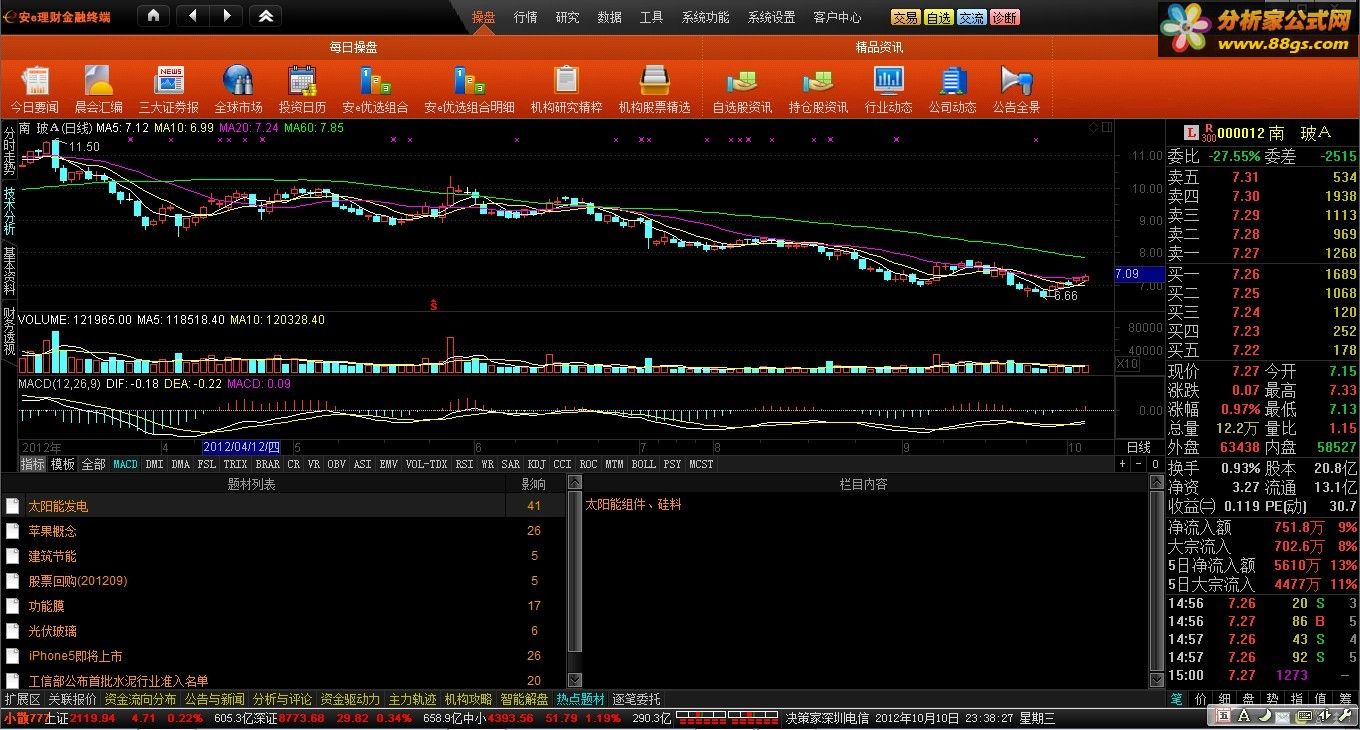
Task: Switch to the 主力轨迹 bottom tab
Action: [412, 699]
